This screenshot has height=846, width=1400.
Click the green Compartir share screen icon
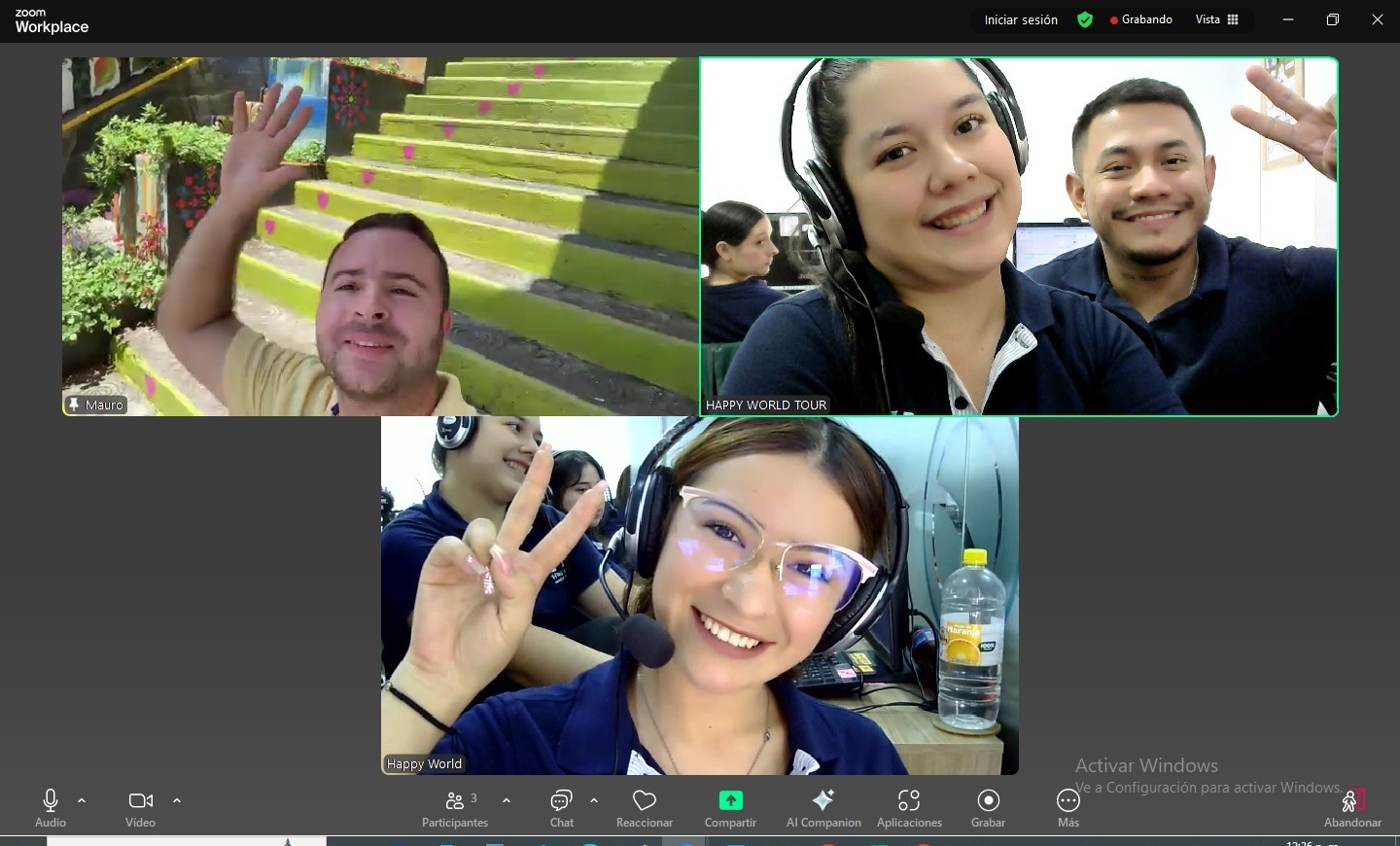pyautogui.click(x=730, y=800)
